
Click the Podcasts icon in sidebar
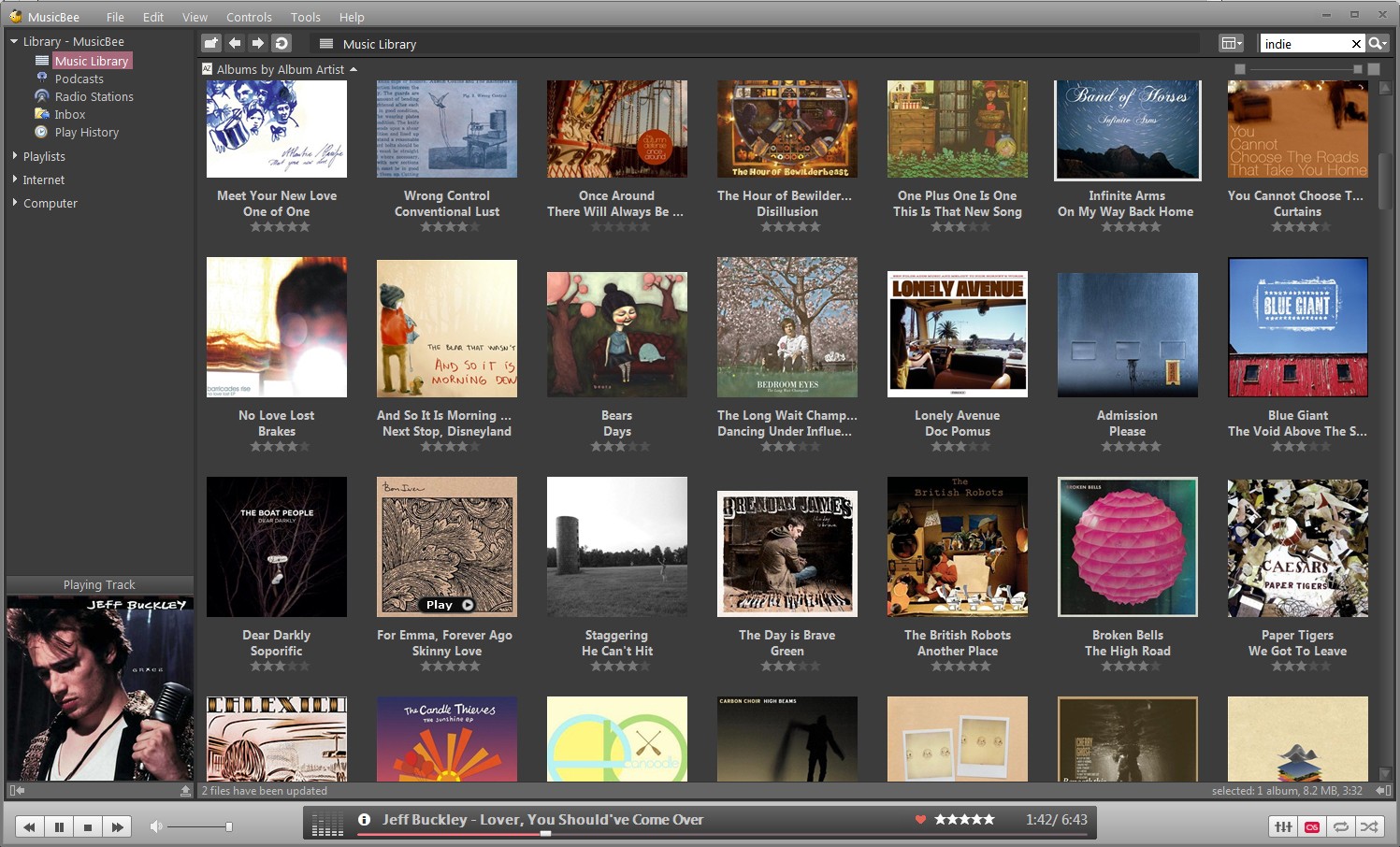pos(43,79)
